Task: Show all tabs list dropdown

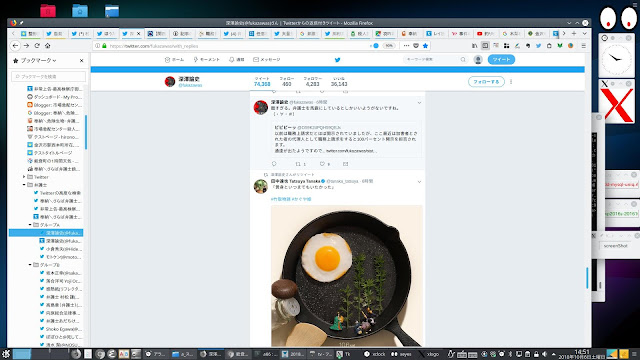Action: (584, 33)
